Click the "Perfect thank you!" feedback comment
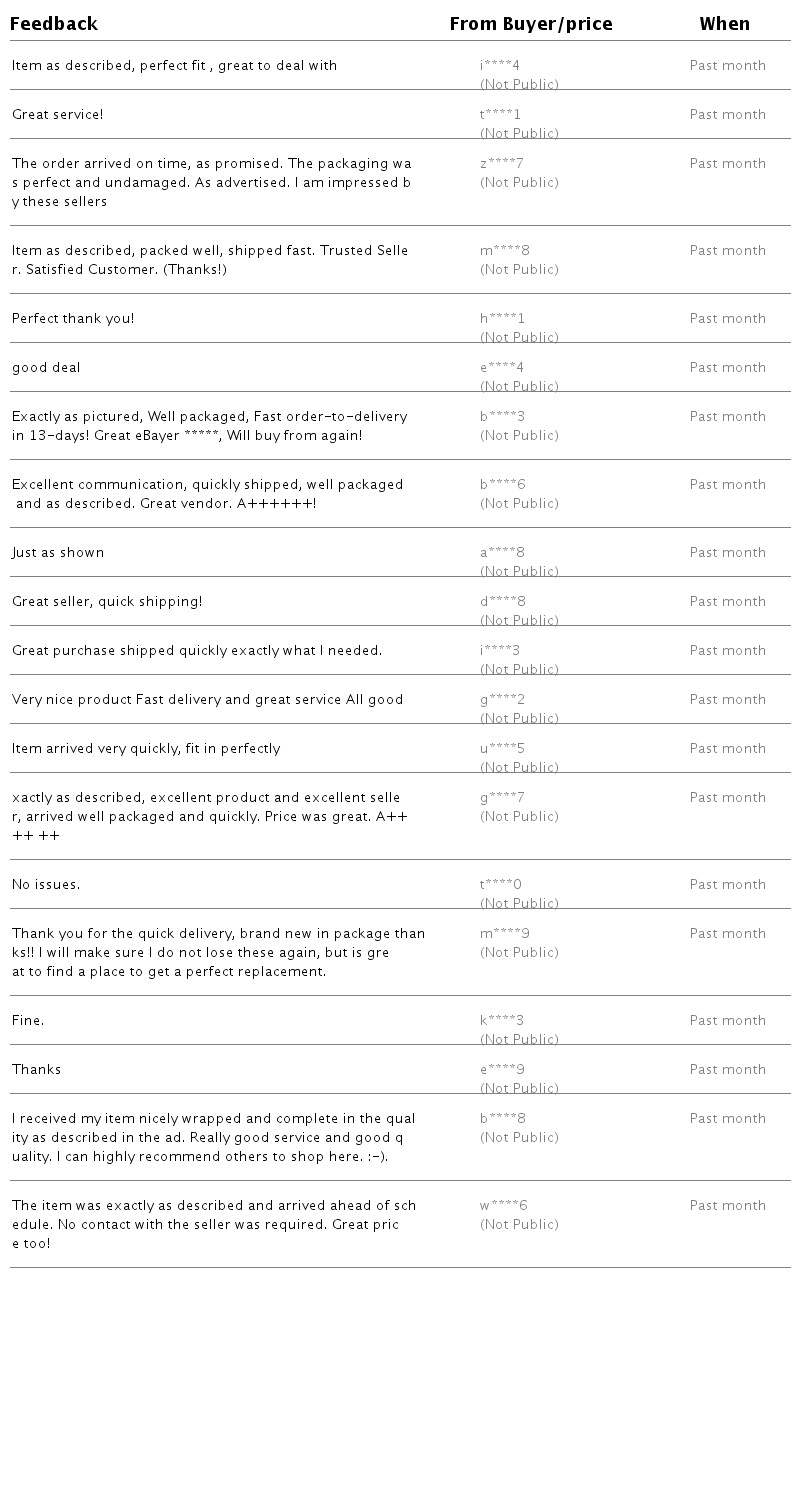Viewport: 800px width, 1508px height. tap(73, 319)
